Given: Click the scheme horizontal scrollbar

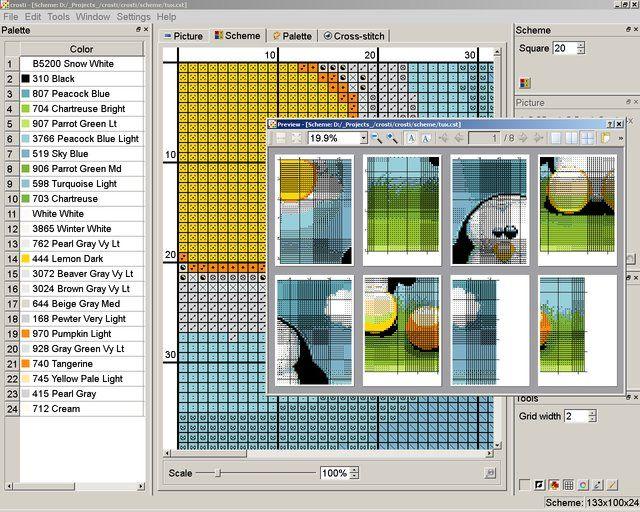Looking at the screenshot, I should pos(329,453).
